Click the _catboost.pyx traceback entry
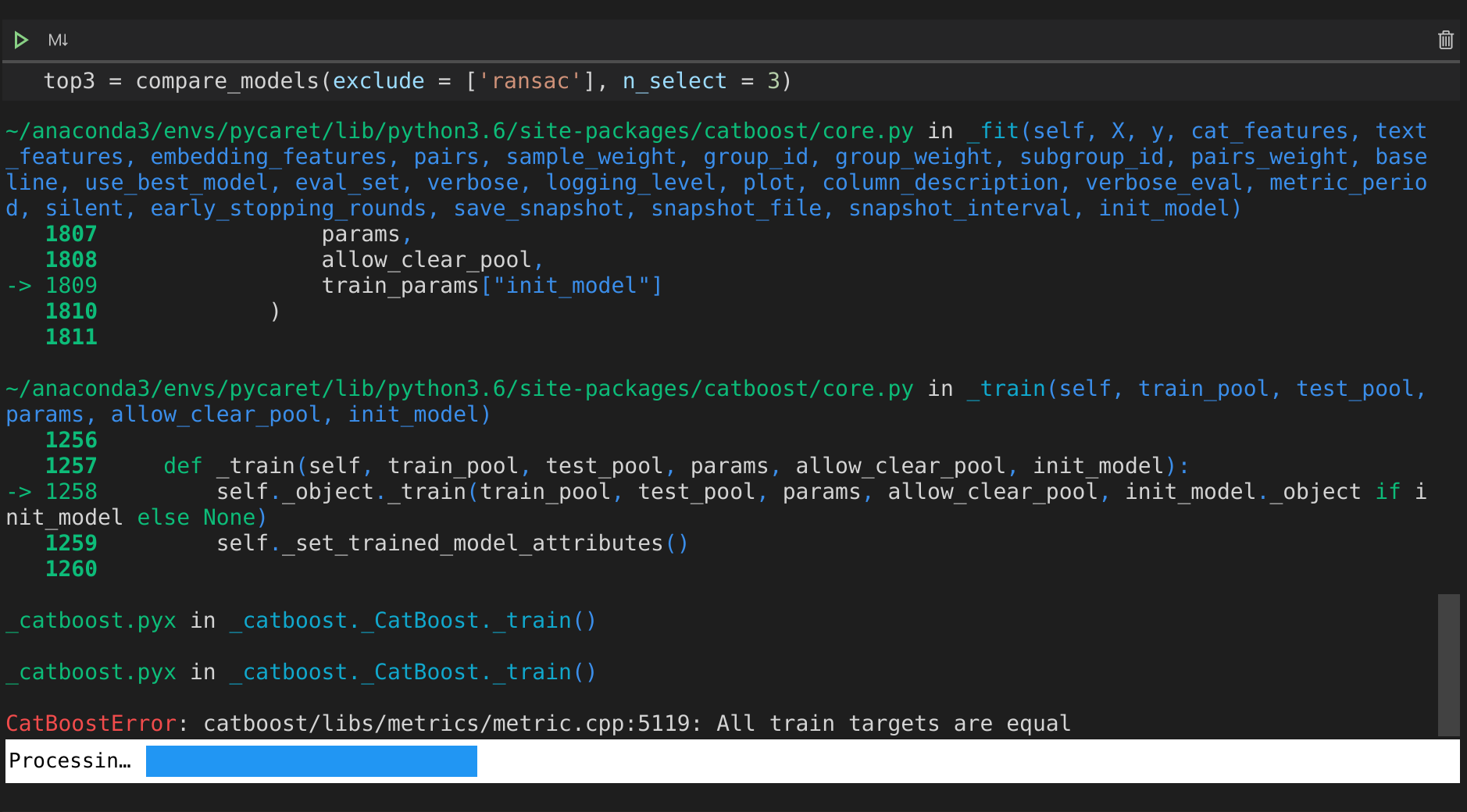 pos(91,620)
